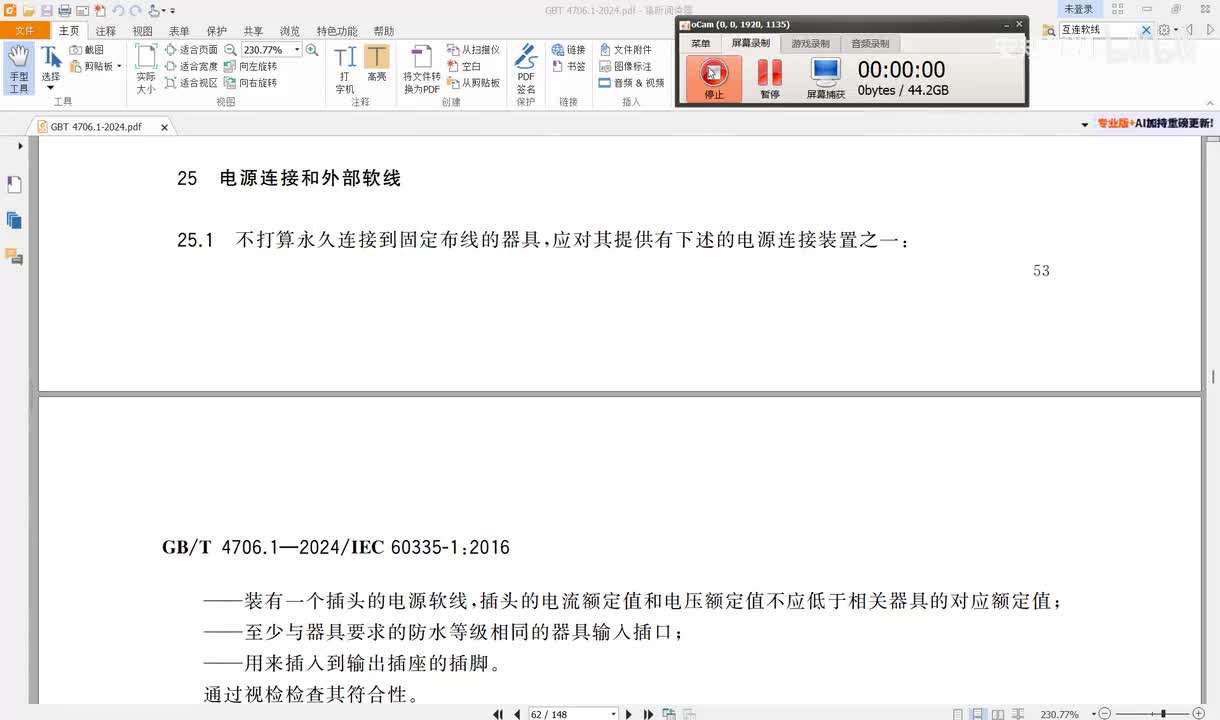The width and height of the screenshot is (1220, 720).
Task: Rotate view right (向右旋转)
Action: (x=251, y=83)
